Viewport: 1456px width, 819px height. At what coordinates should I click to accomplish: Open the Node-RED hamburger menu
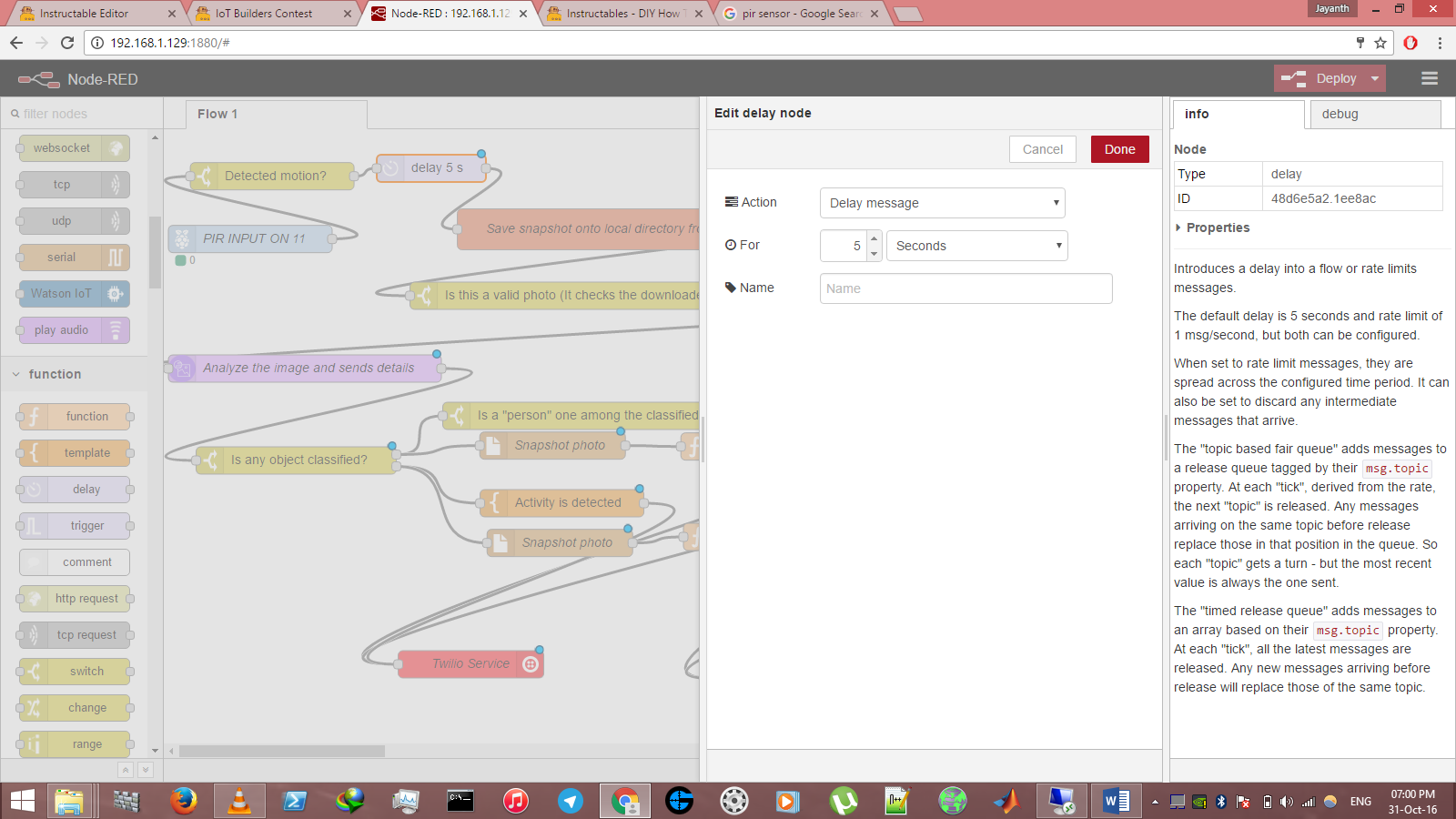click(1429, 78)
